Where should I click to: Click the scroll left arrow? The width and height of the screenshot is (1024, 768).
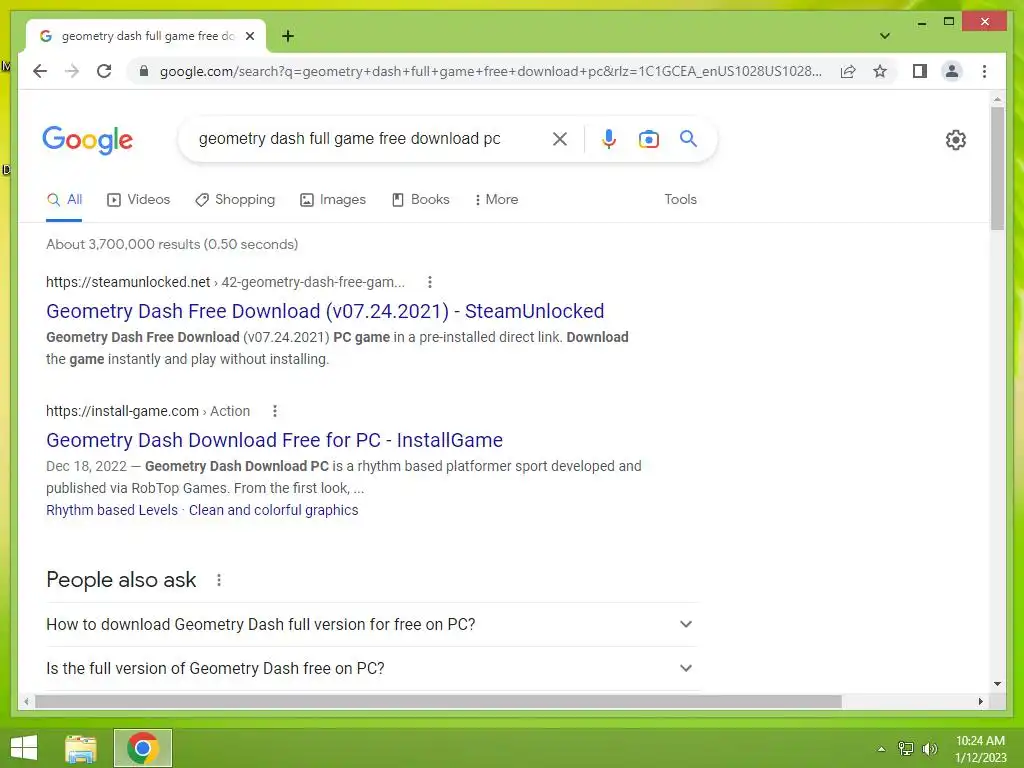tap(26, 701)
